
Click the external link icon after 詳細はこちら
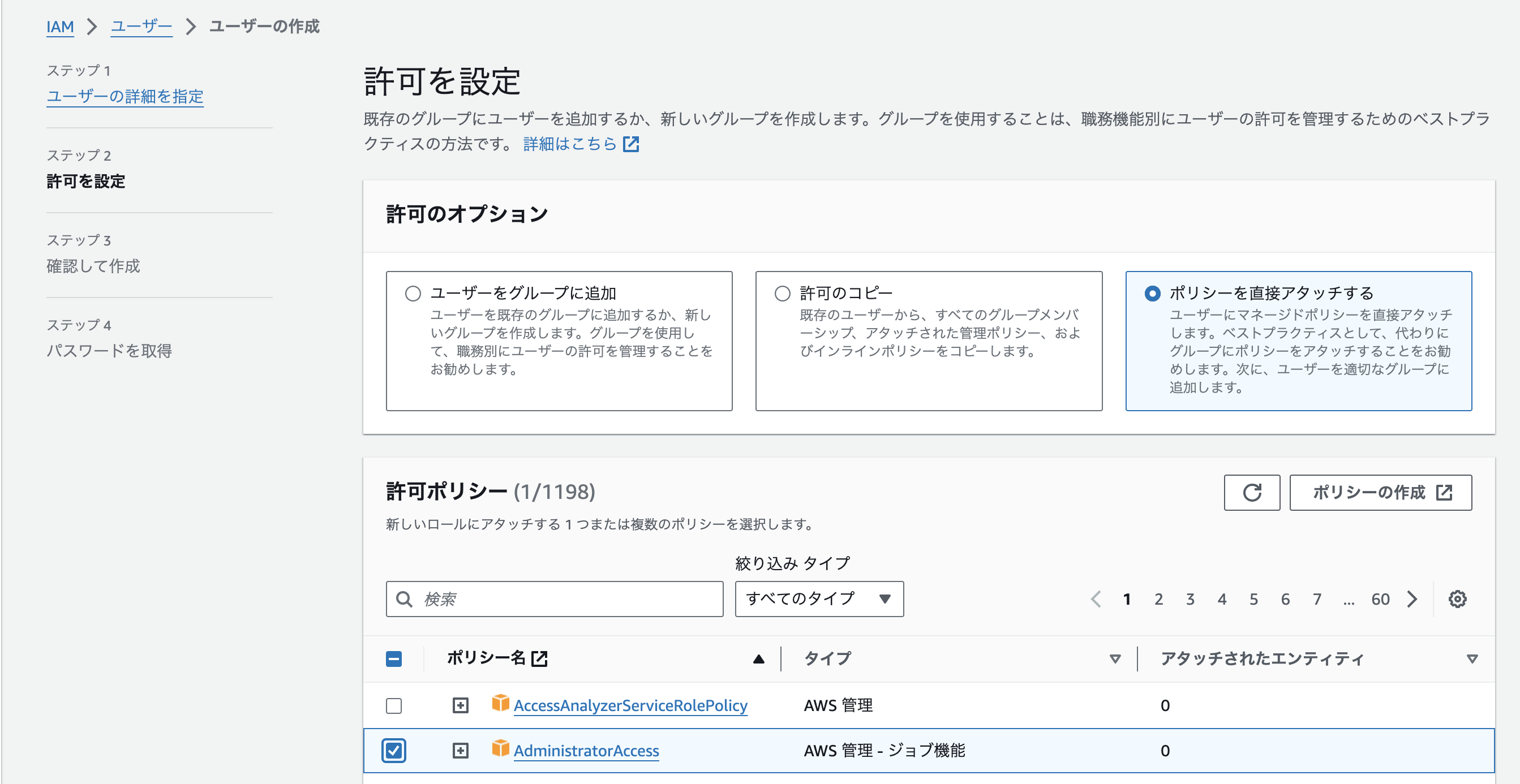pos(632,144)
